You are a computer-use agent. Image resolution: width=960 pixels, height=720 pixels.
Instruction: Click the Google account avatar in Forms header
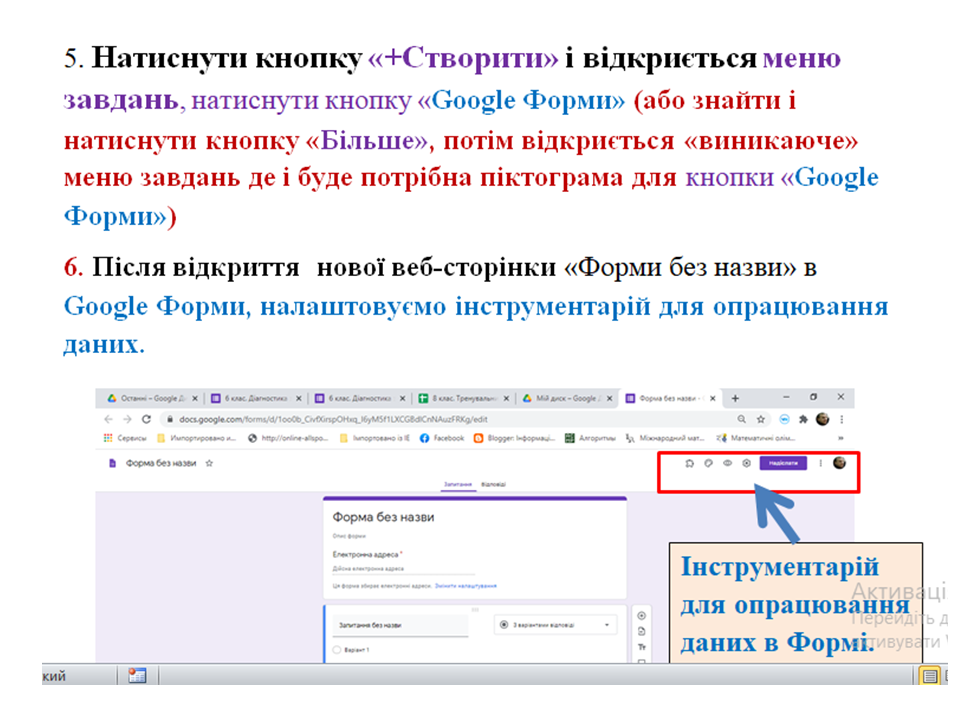click(839, 463)
